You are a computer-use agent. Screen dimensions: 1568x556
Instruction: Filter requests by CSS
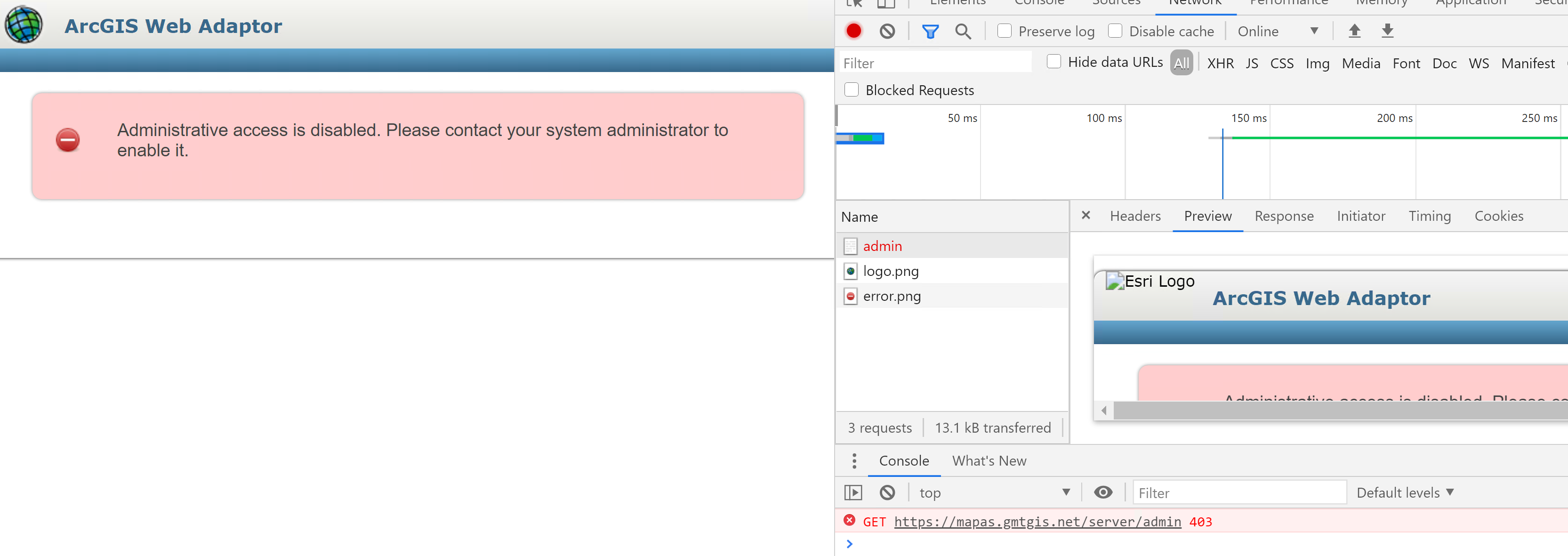1281,64
